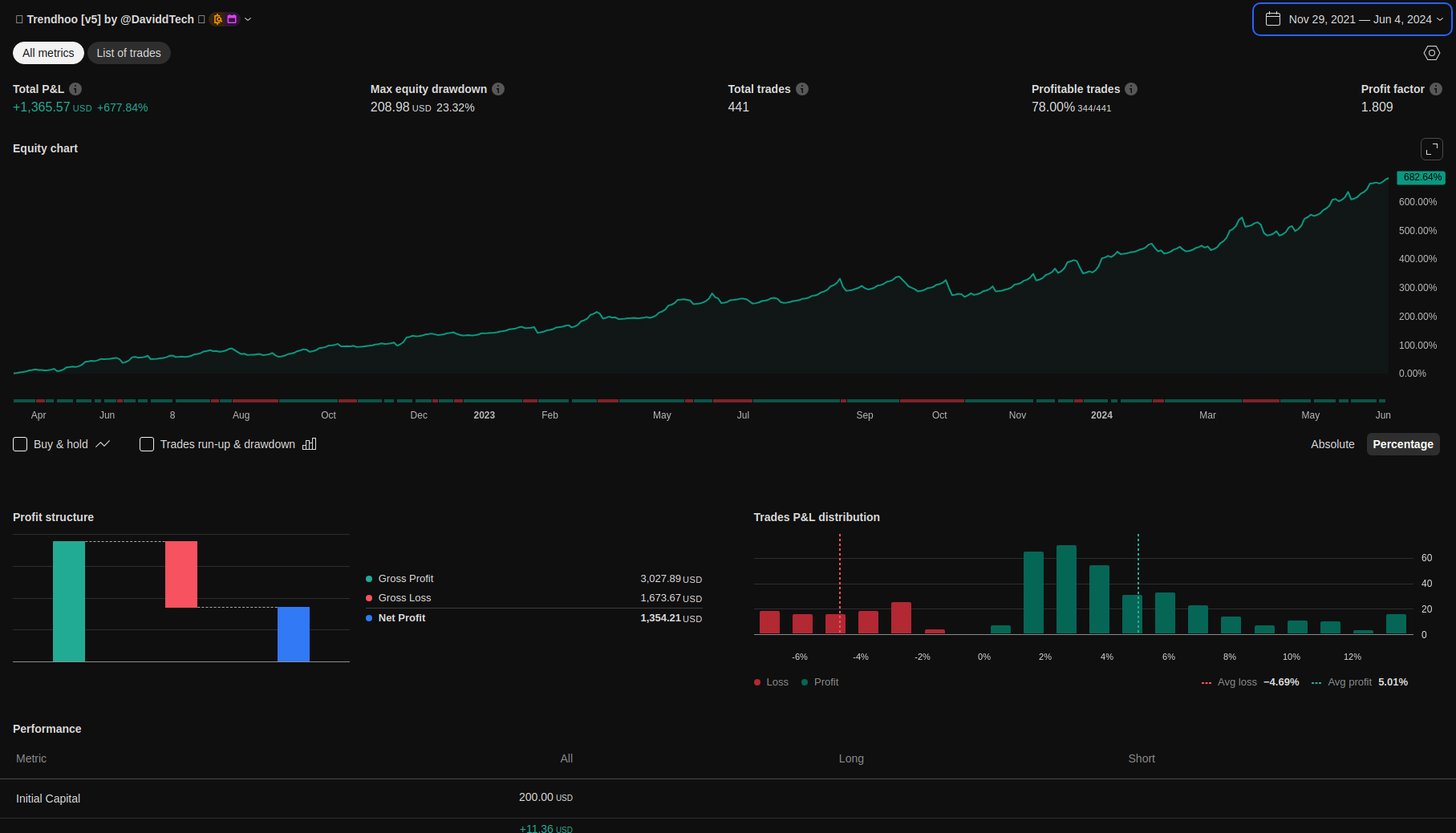Click the 682.64% equity value label
The width and height of the screenshot is (1456, 833).
[1421, 177]
